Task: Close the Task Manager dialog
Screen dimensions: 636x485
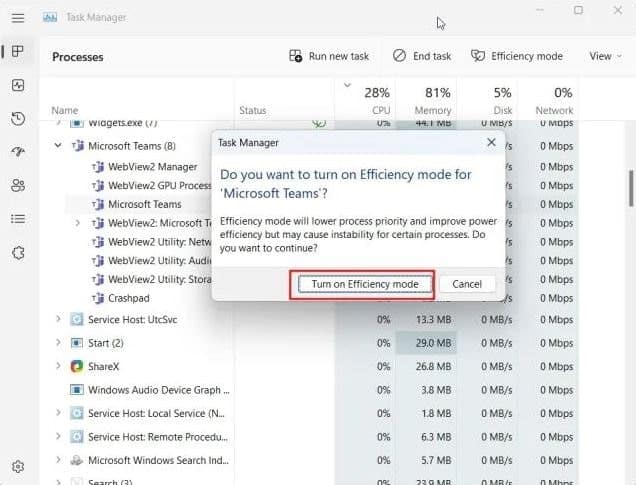Action: pos(491,142)
